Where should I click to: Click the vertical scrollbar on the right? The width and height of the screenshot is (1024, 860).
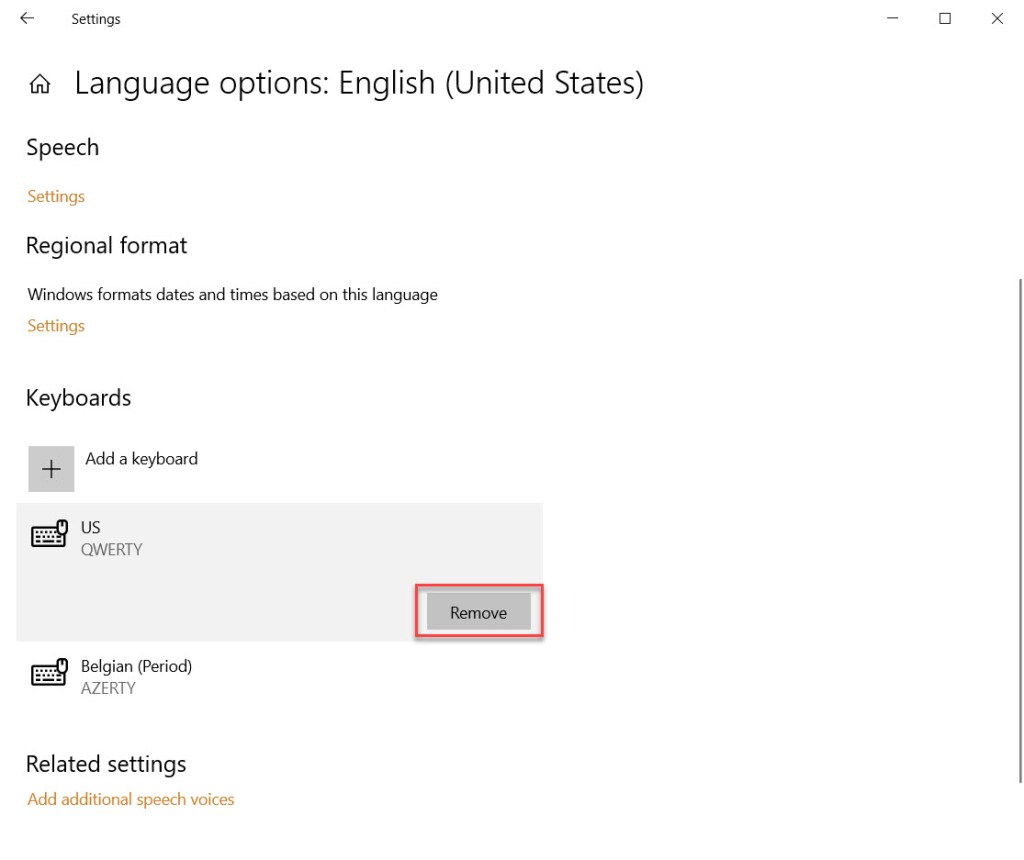coord(1019,530)
